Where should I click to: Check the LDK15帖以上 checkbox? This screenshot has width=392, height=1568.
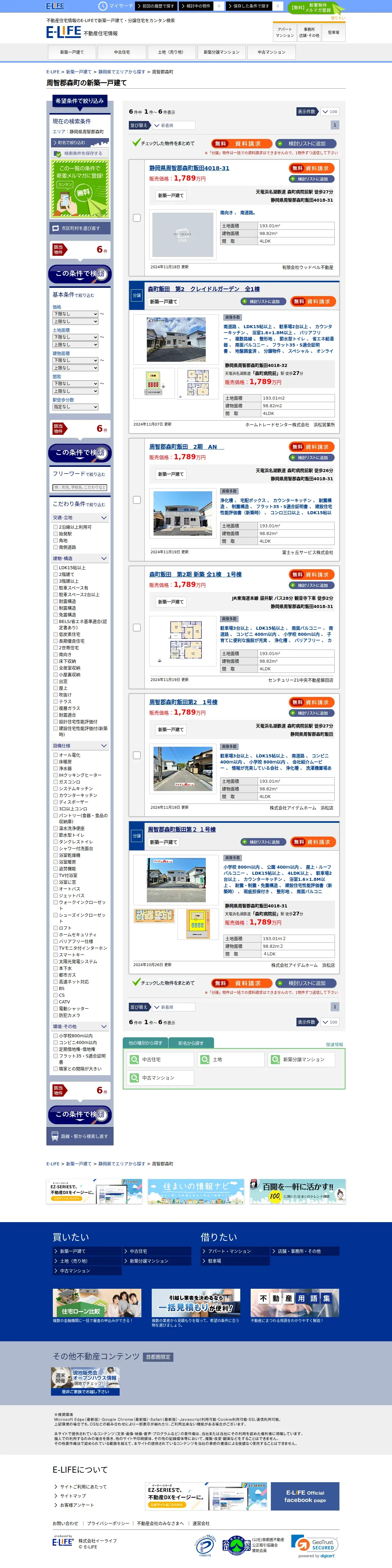pyautogui.click(x=55, y=568)
